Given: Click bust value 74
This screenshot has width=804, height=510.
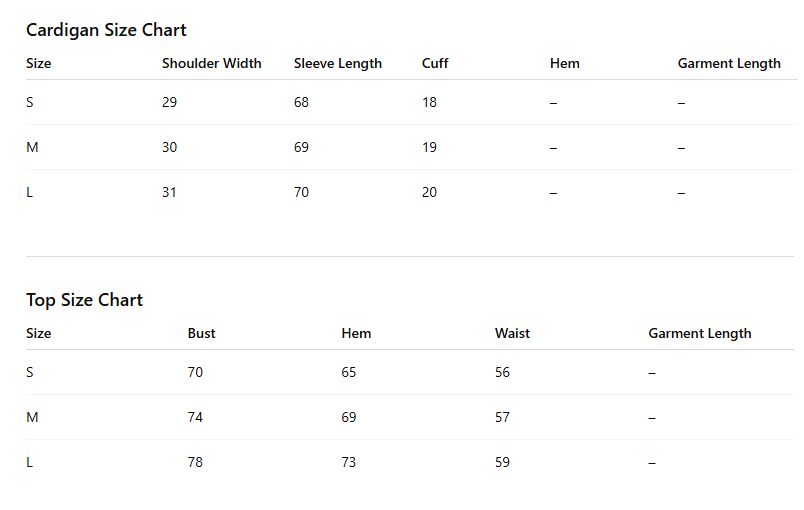Looking at the screenshot, I should click(x=195, y=417).
